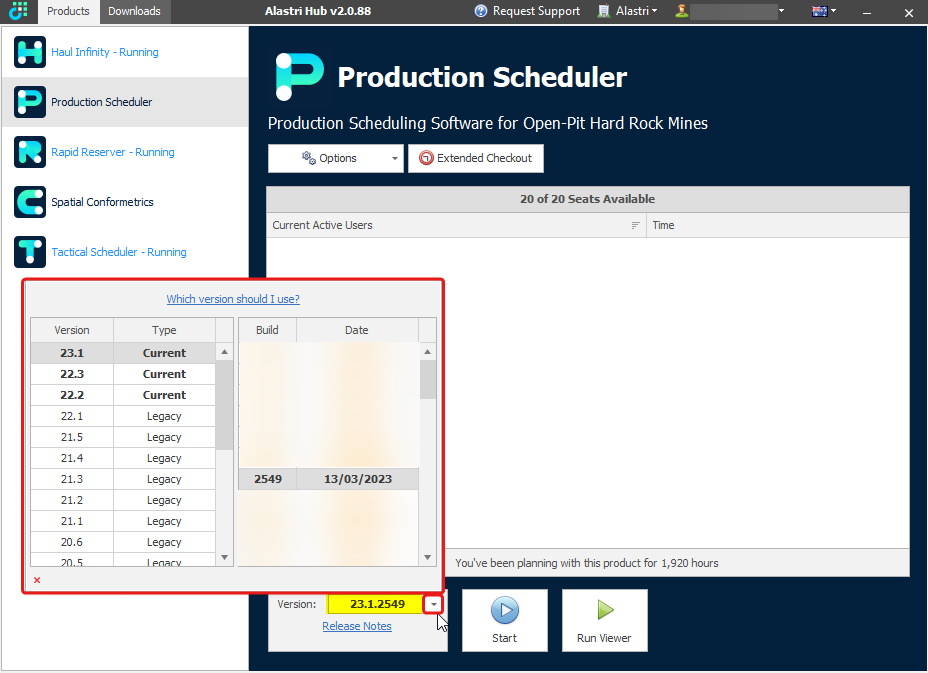Screen dimensions: 928x673
Task: Click the Time column header
Action: coord(778,225)
